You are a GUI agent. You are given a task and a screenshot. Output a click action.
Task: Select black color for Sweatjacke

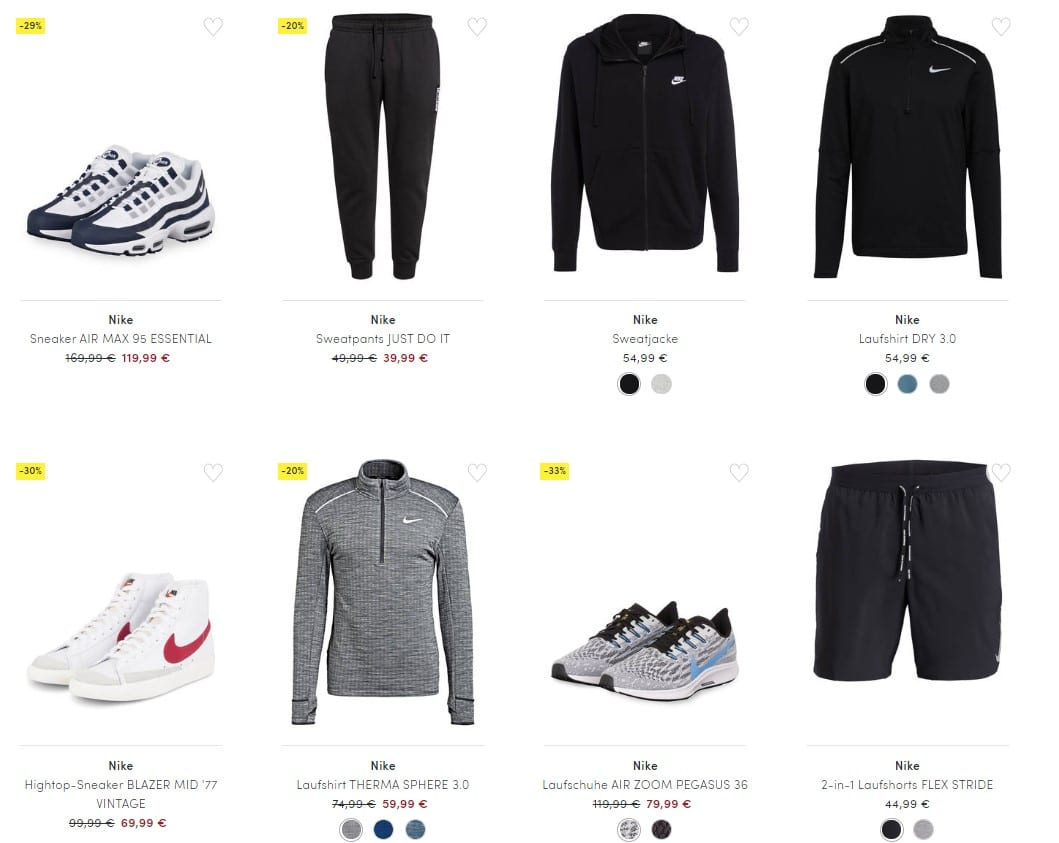coord(629,384)
